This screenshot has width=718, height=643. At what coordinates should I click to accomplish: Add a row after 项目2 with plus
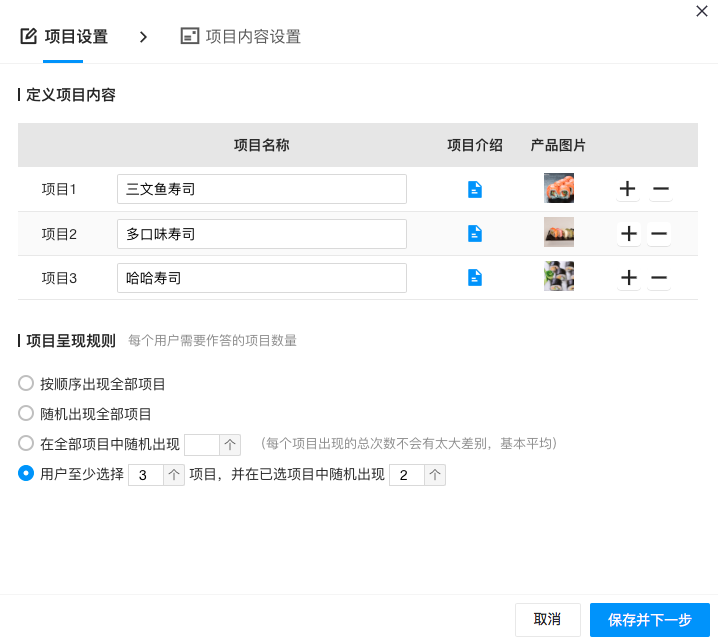(x=629, y=234)
